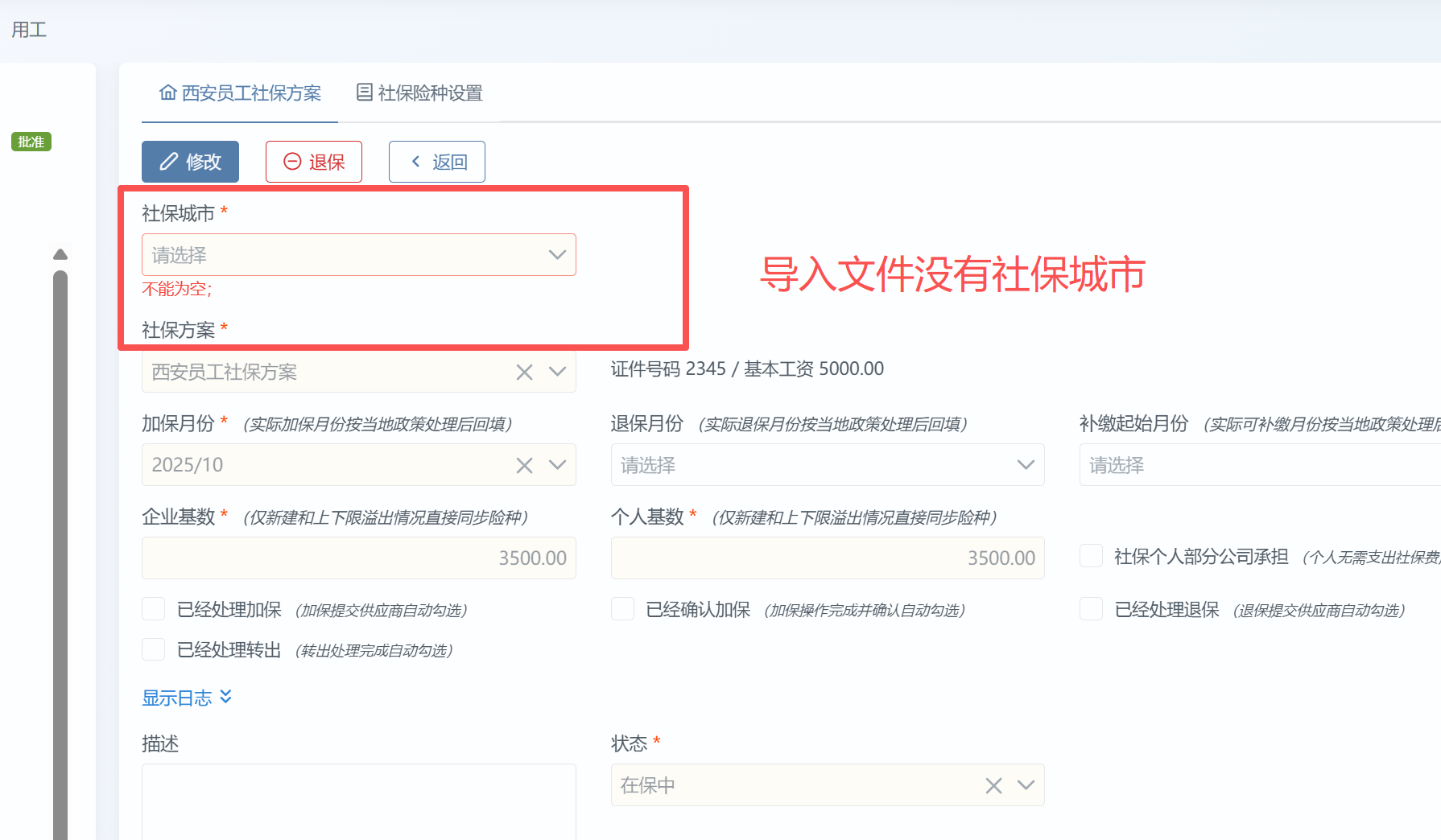Tick the 已经处理转出 checkbox

click(x=154, y=649)
